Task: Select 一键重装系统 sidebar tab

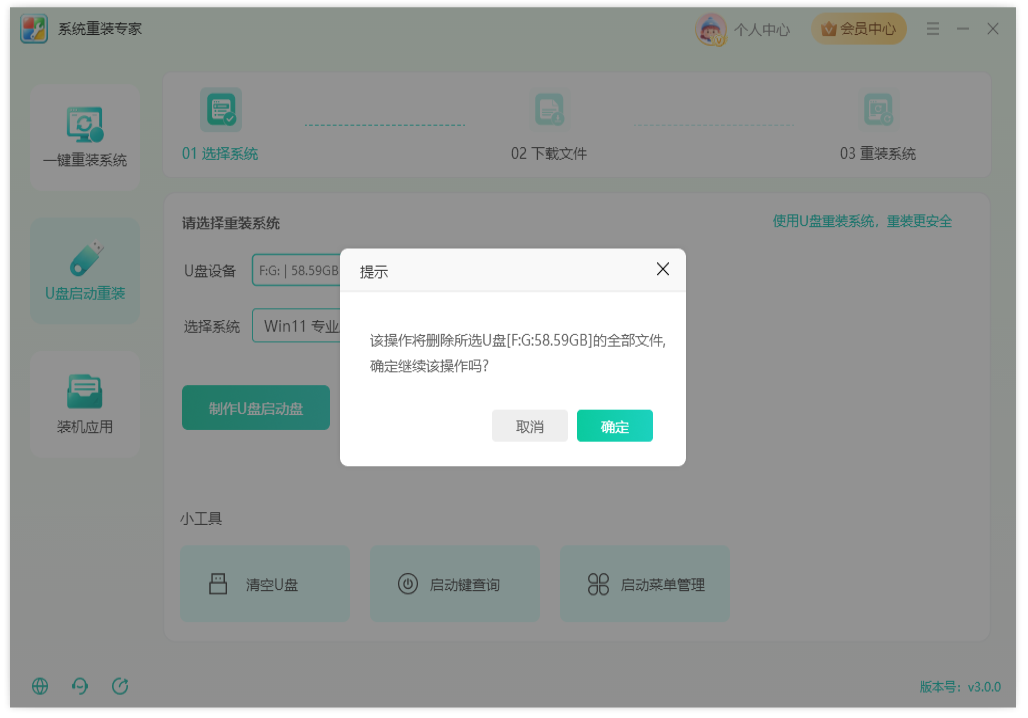Action: click(85, 136)
